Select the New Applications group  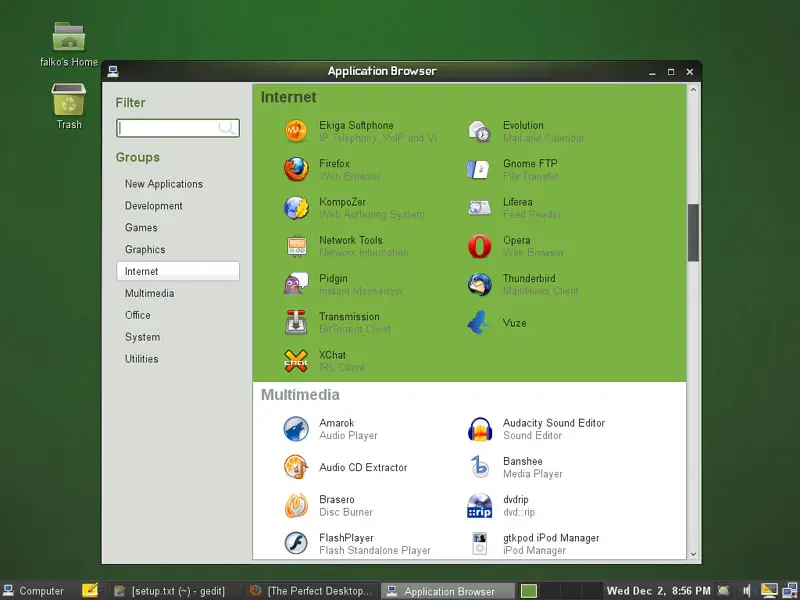[x=178, y=184]
